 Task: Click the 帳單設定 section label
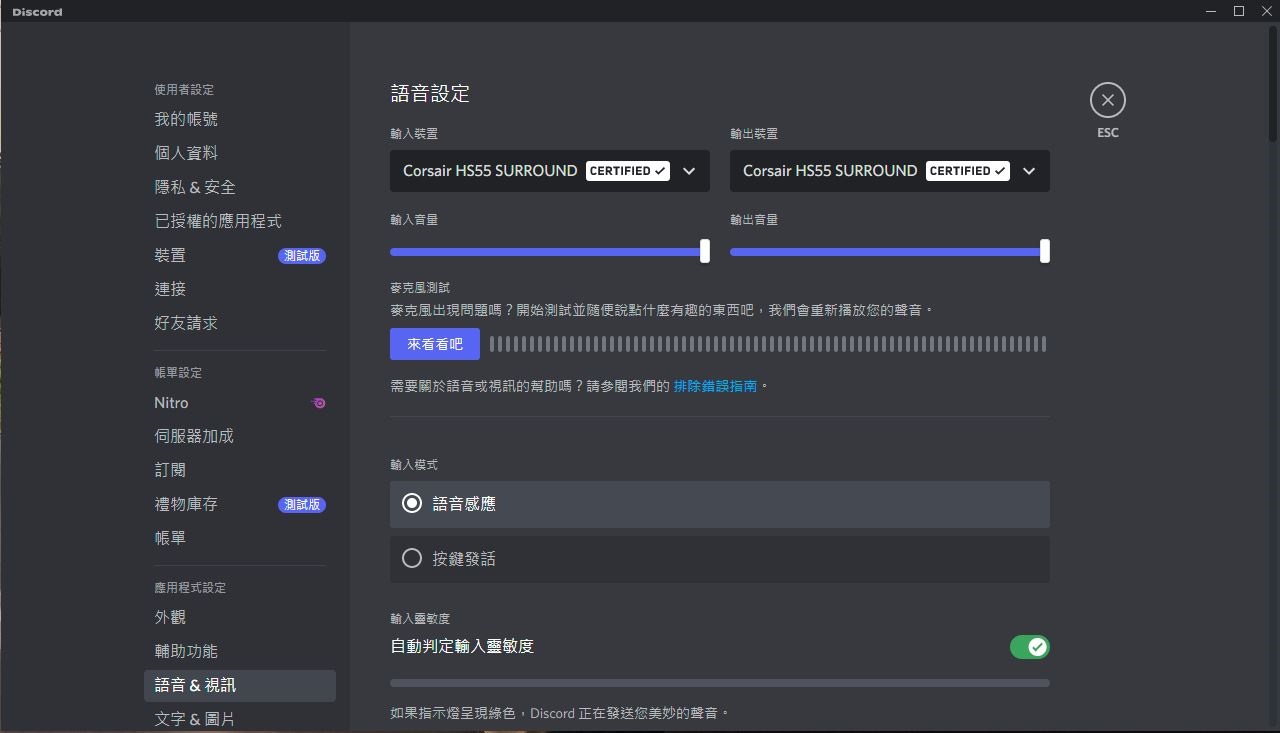coord(178,373)
